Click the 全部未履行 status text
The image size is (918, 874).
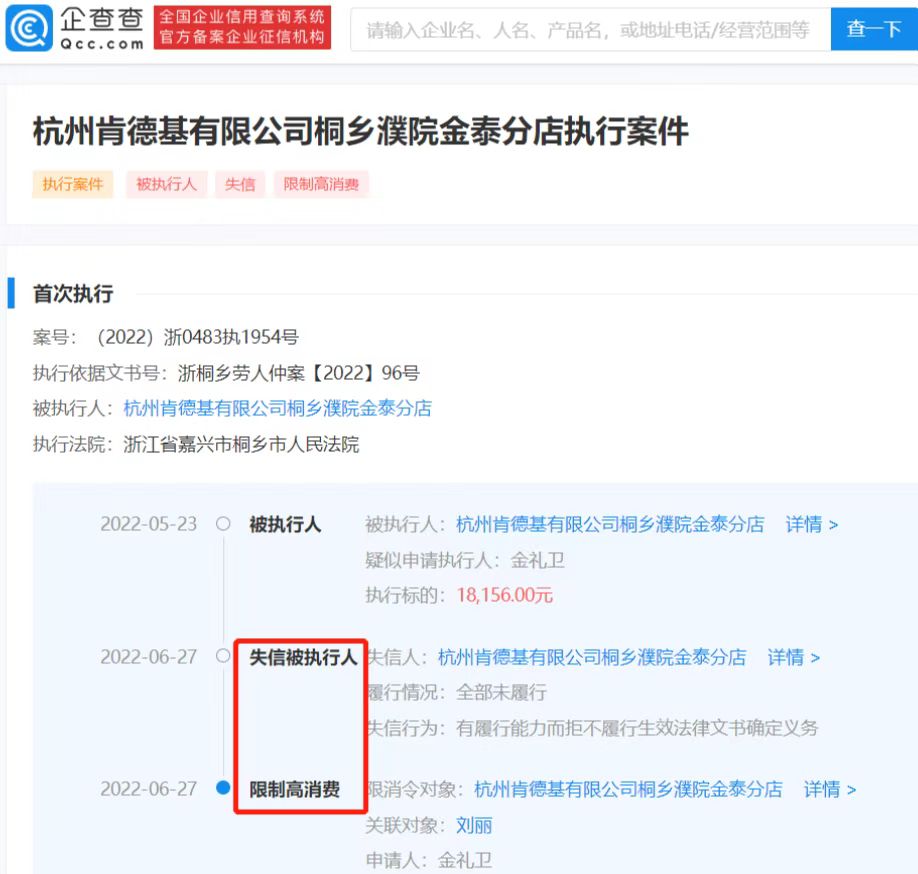[501, 693]
